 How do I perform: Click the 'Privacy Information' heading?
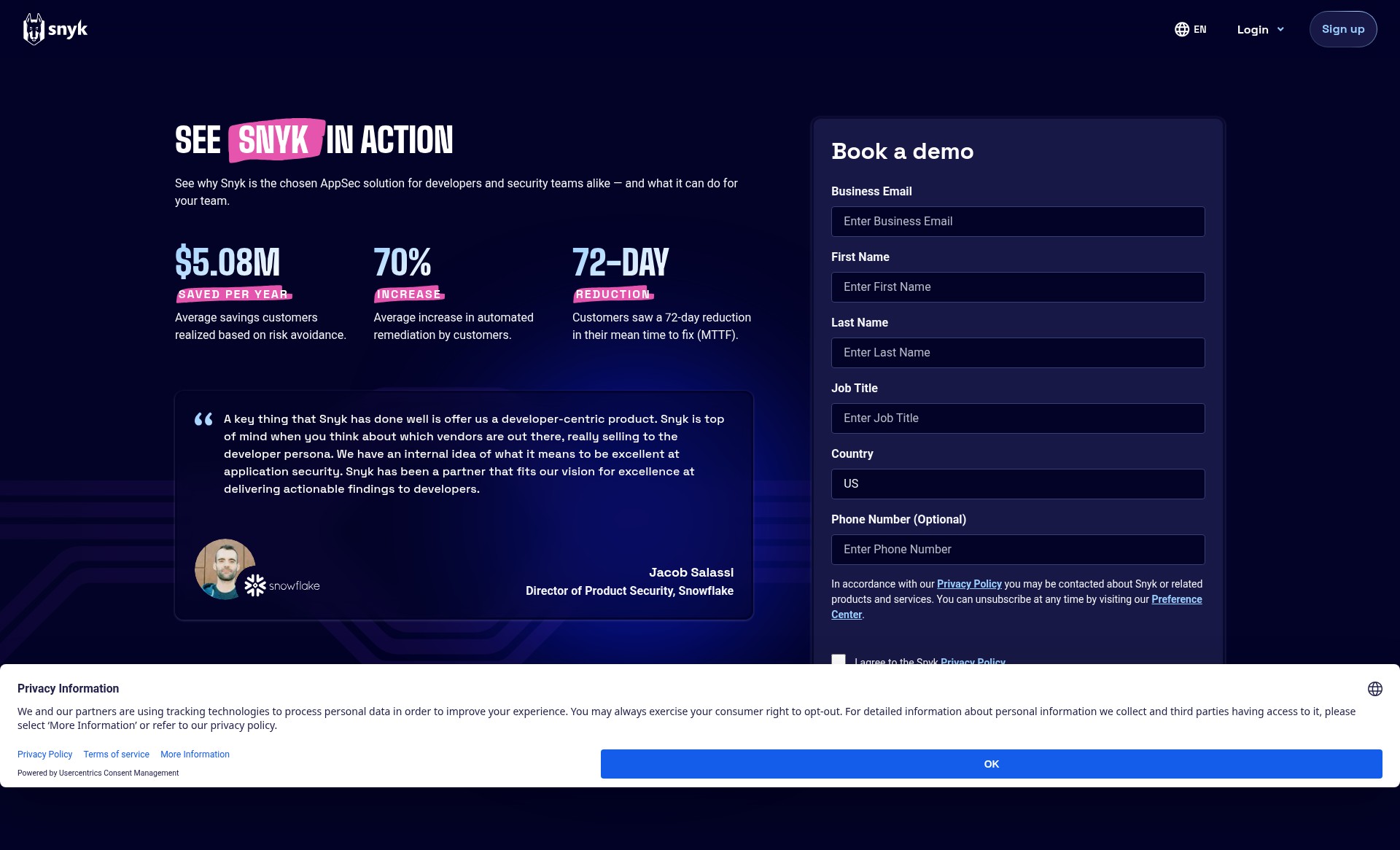[68, 689]
